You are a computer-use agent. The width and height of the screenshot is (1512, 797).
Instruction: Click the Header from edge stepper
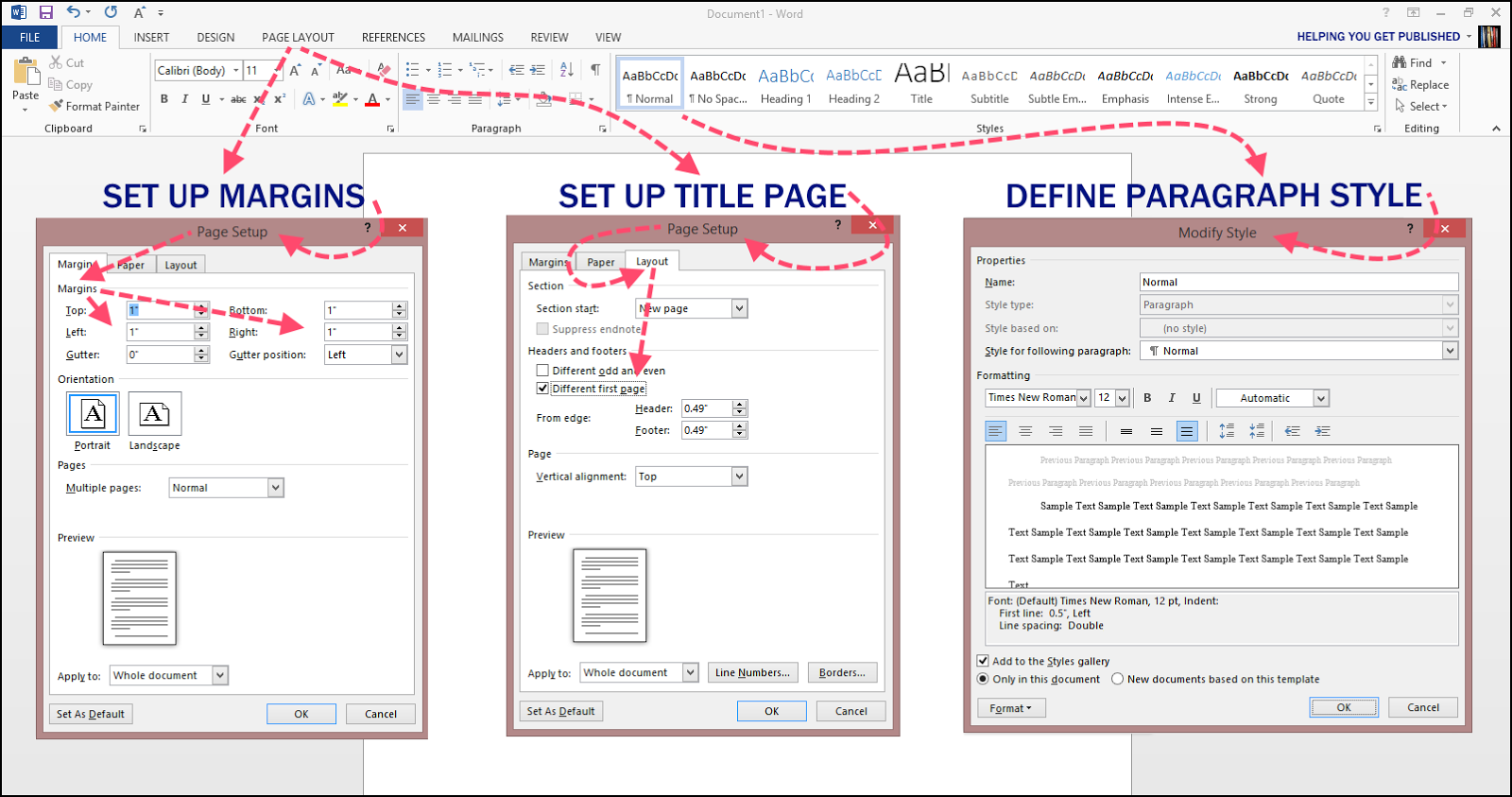click(x=740, y=408)
